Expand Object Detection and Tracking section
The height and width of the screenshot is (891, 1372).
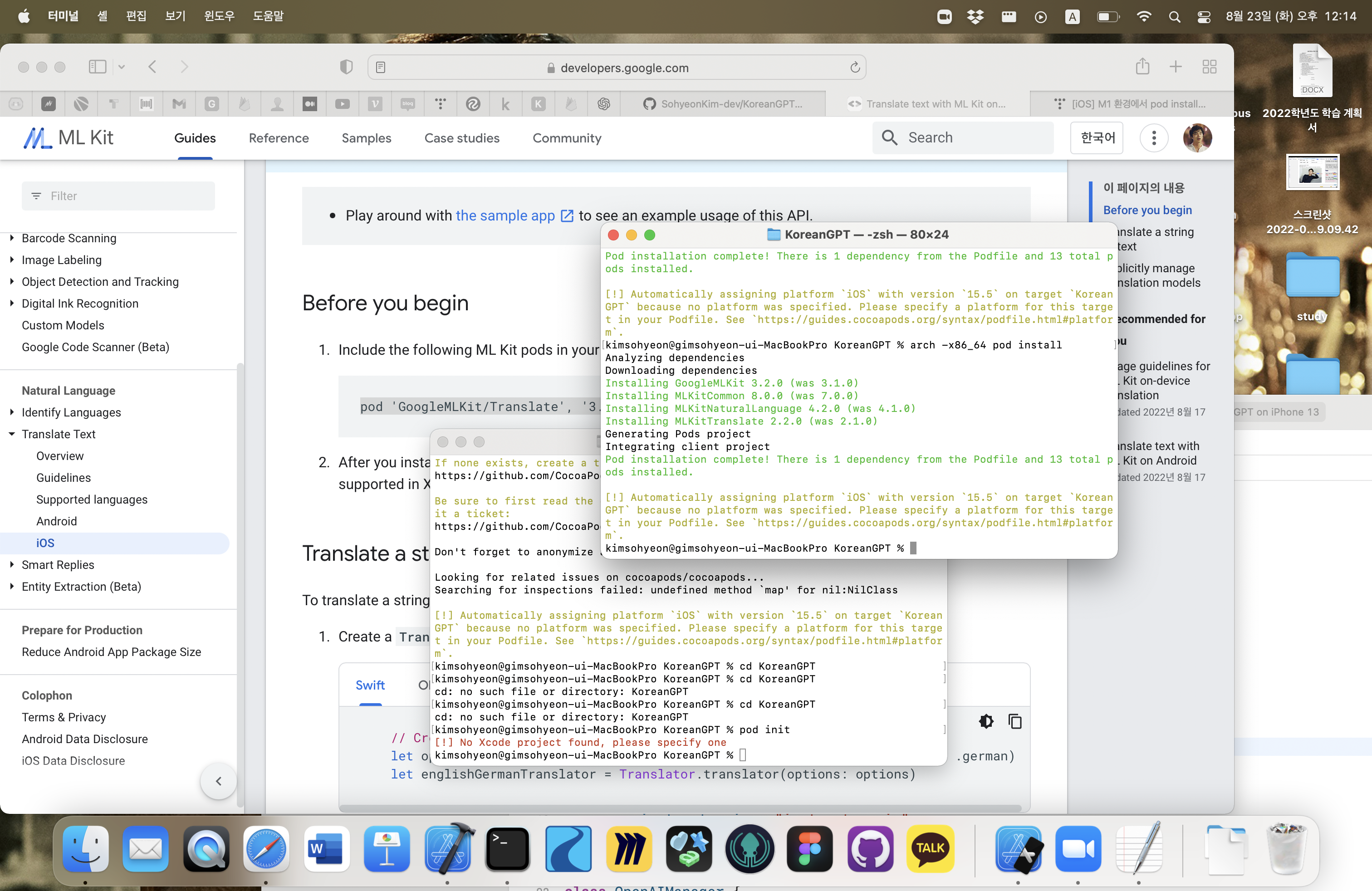pyautogui.click(x=11, y=281)
